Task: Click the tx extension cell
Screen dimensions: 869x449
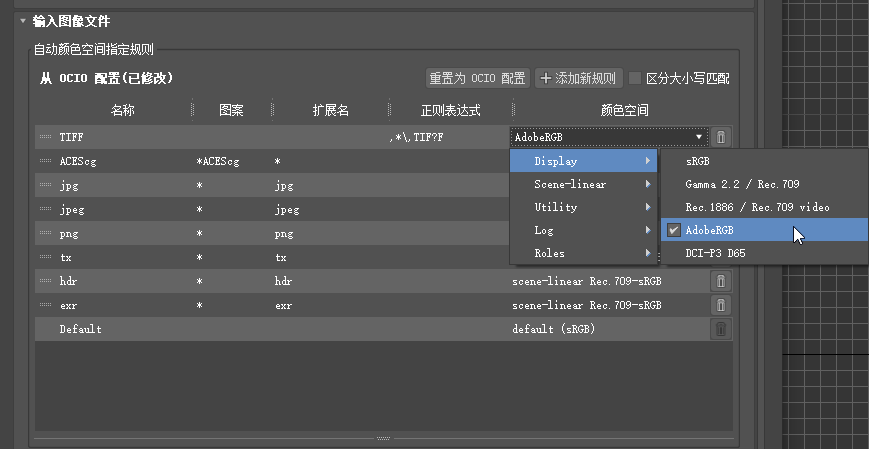Action: pos(281,257)
